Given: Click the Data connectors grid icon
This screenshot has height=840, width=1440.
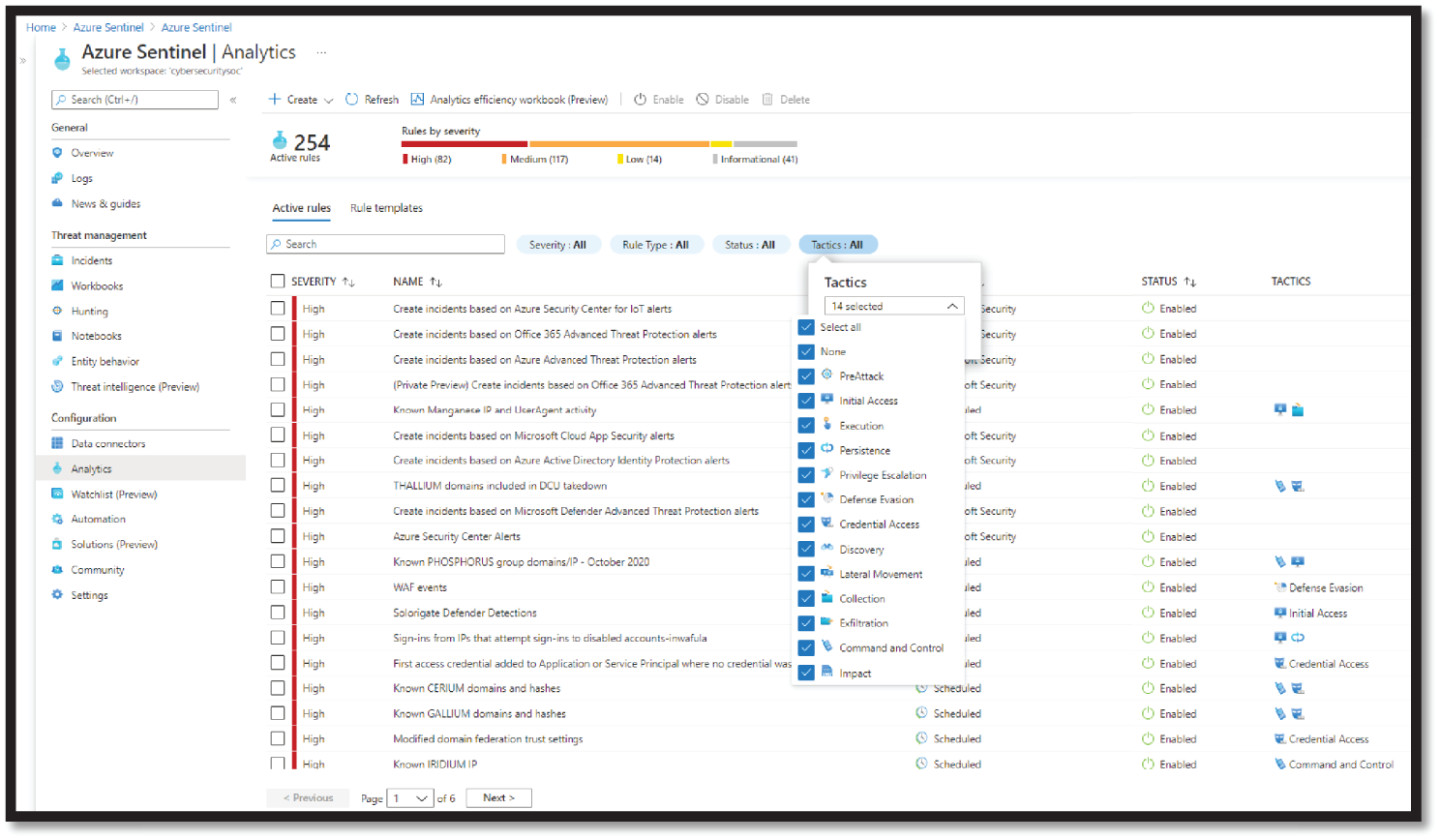Looking at the screenshot, I should click(x=57, y=443).
